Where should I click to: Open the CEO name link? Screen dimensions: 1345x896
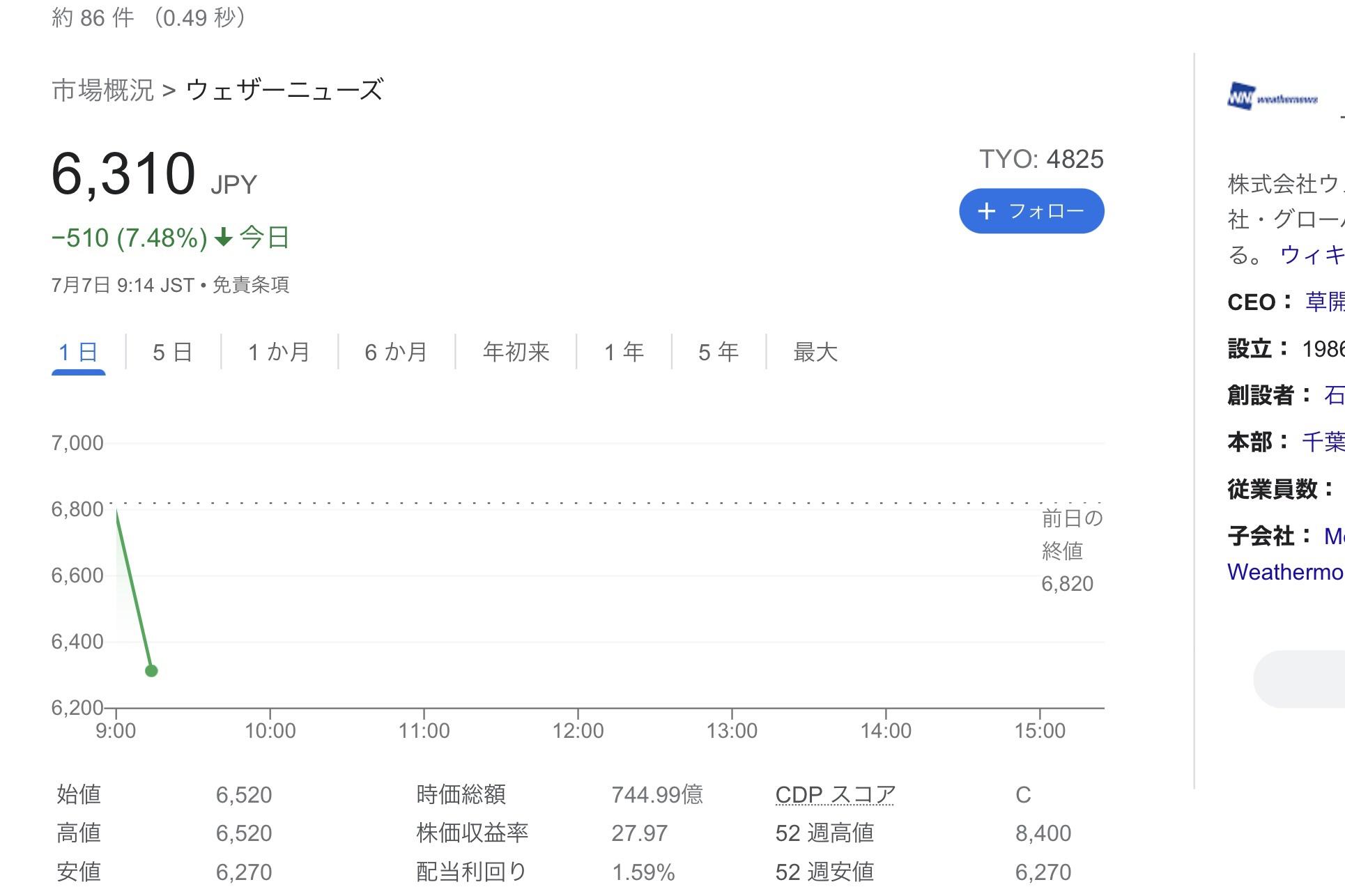click(x=1325, y=302)
